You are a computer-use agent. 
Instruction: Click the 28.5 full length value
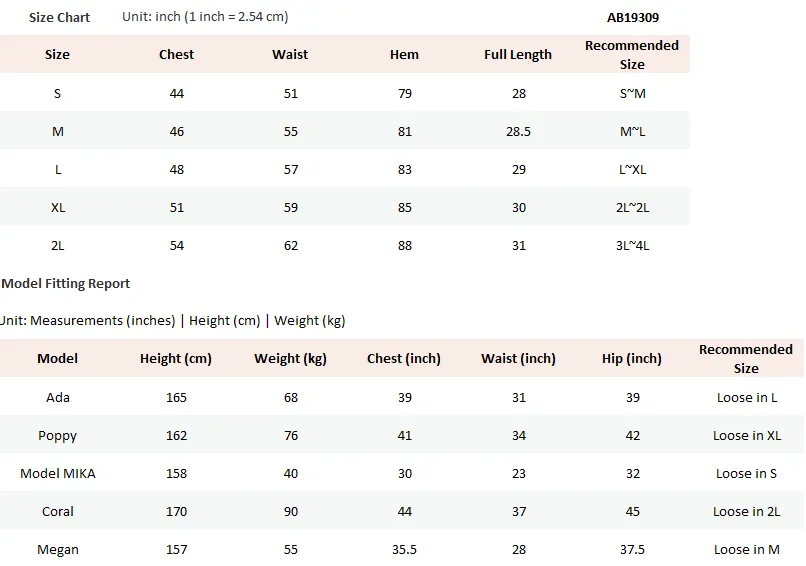coord(518,132)
